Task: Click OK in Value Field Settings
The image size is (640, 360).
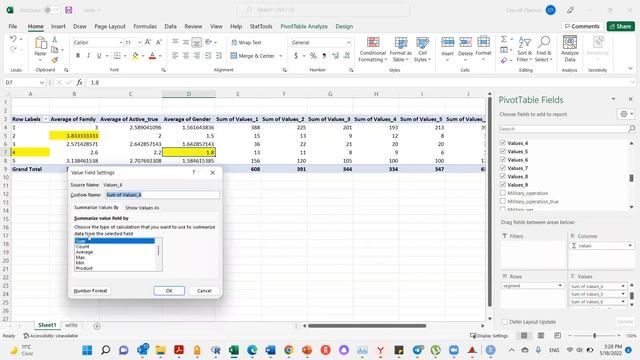Action: [x=169, y=291]
